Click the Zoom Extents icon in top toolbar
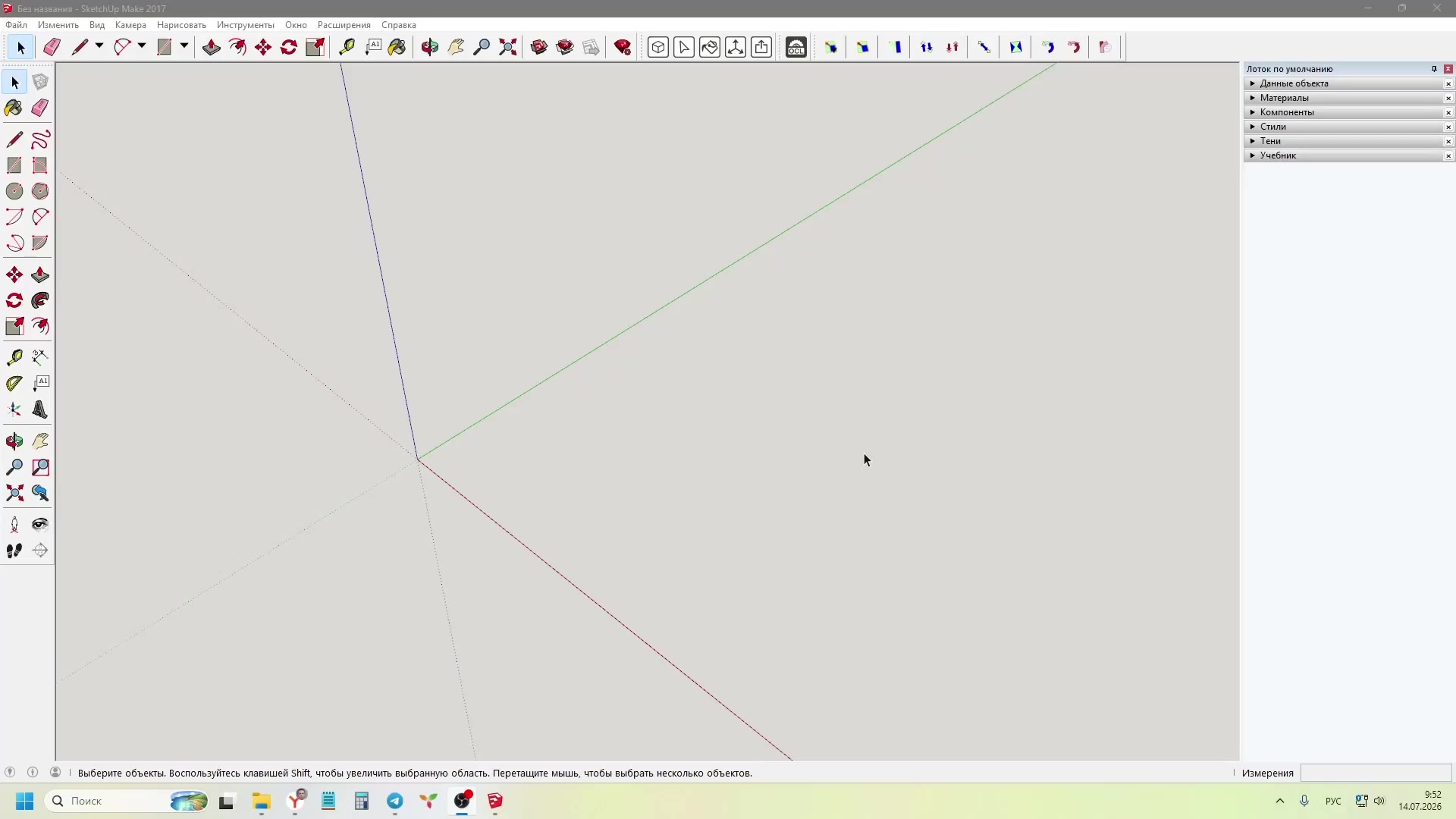 508,48
